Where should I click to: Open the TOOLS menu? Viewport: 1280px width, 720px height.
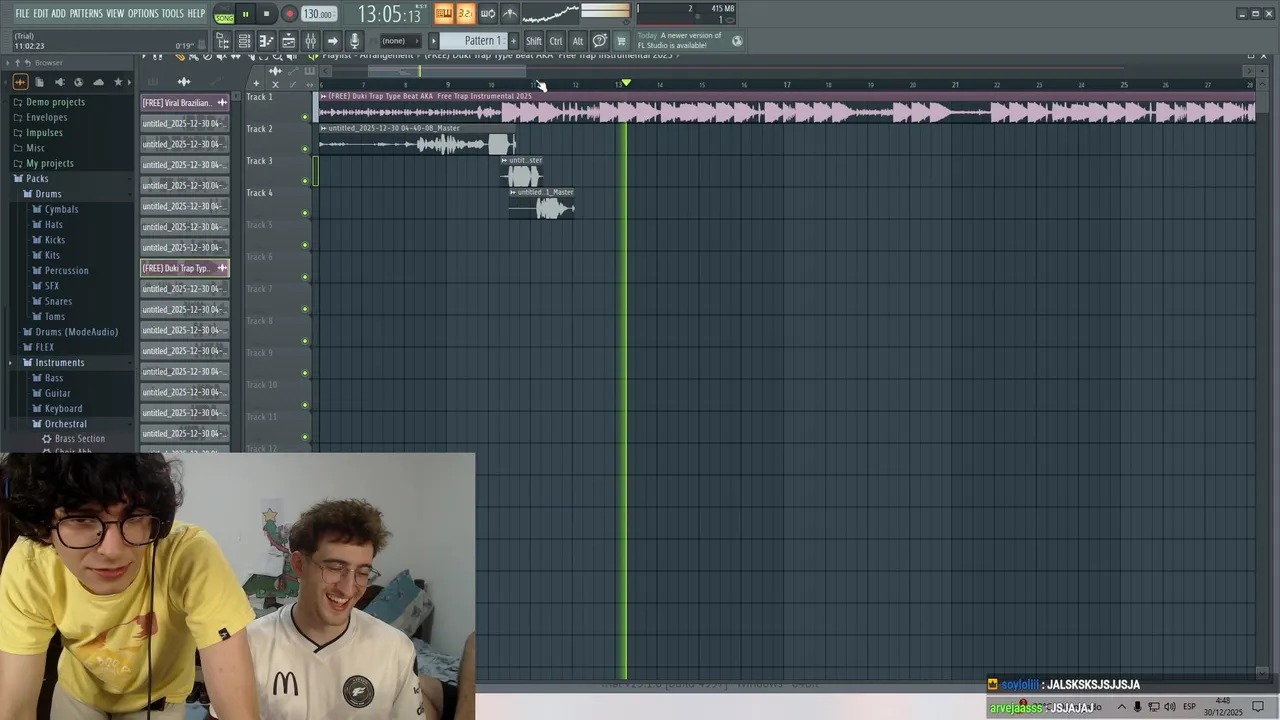(173, 13)
